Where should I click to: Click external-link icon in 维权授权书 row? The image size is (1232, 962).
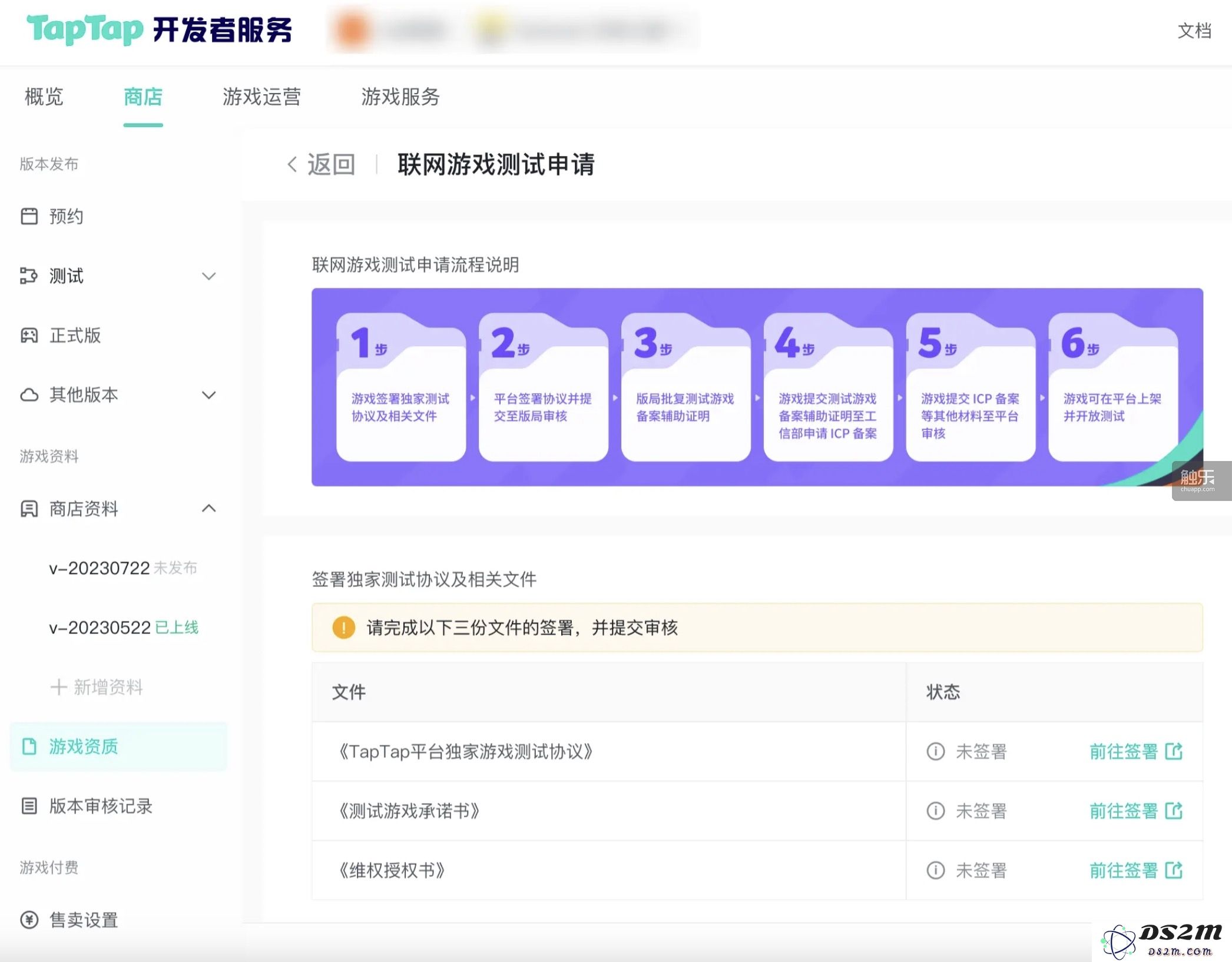pos(1174,870)
